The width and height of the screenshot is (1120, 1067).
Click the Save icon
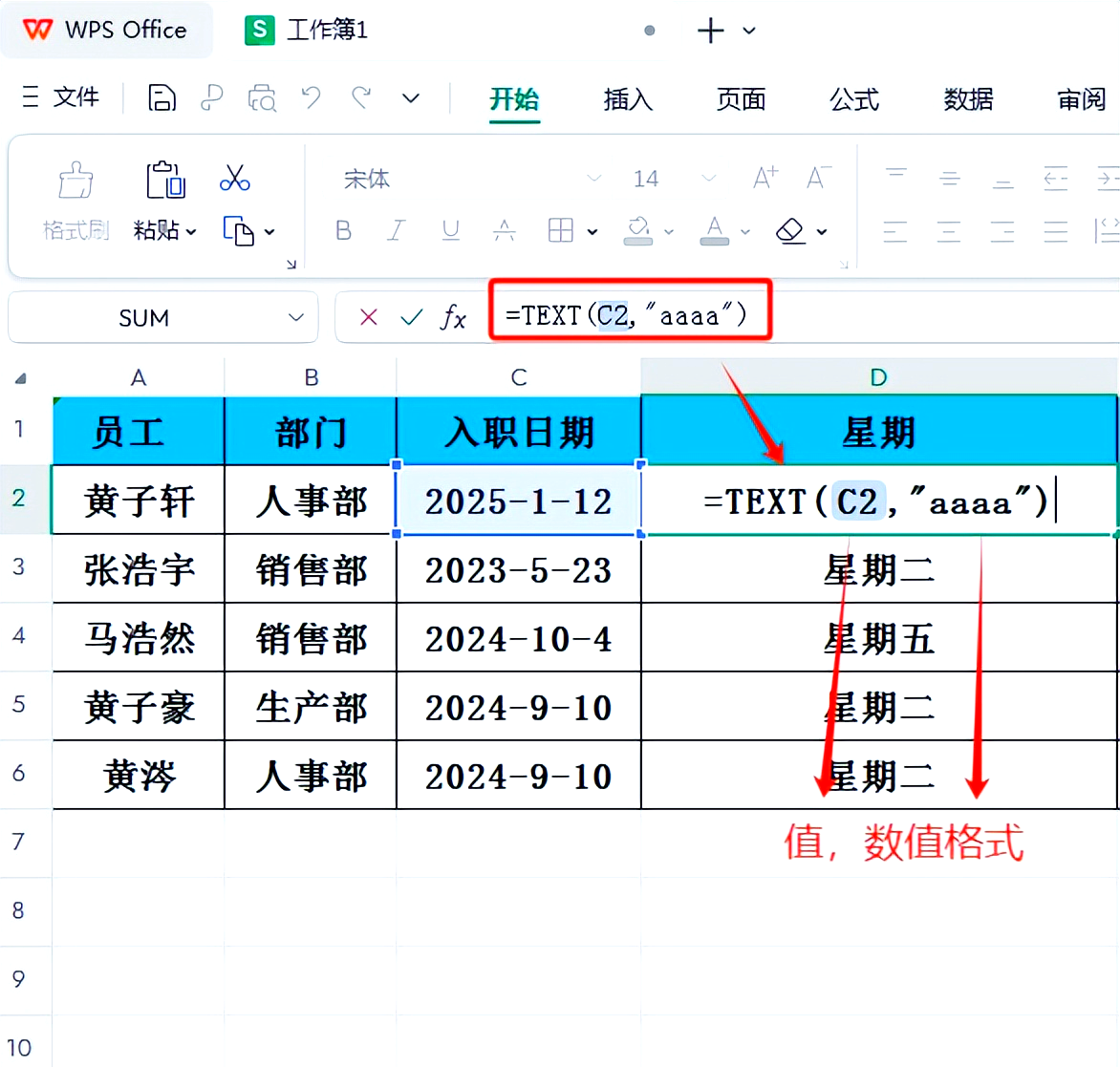point(162,97)
